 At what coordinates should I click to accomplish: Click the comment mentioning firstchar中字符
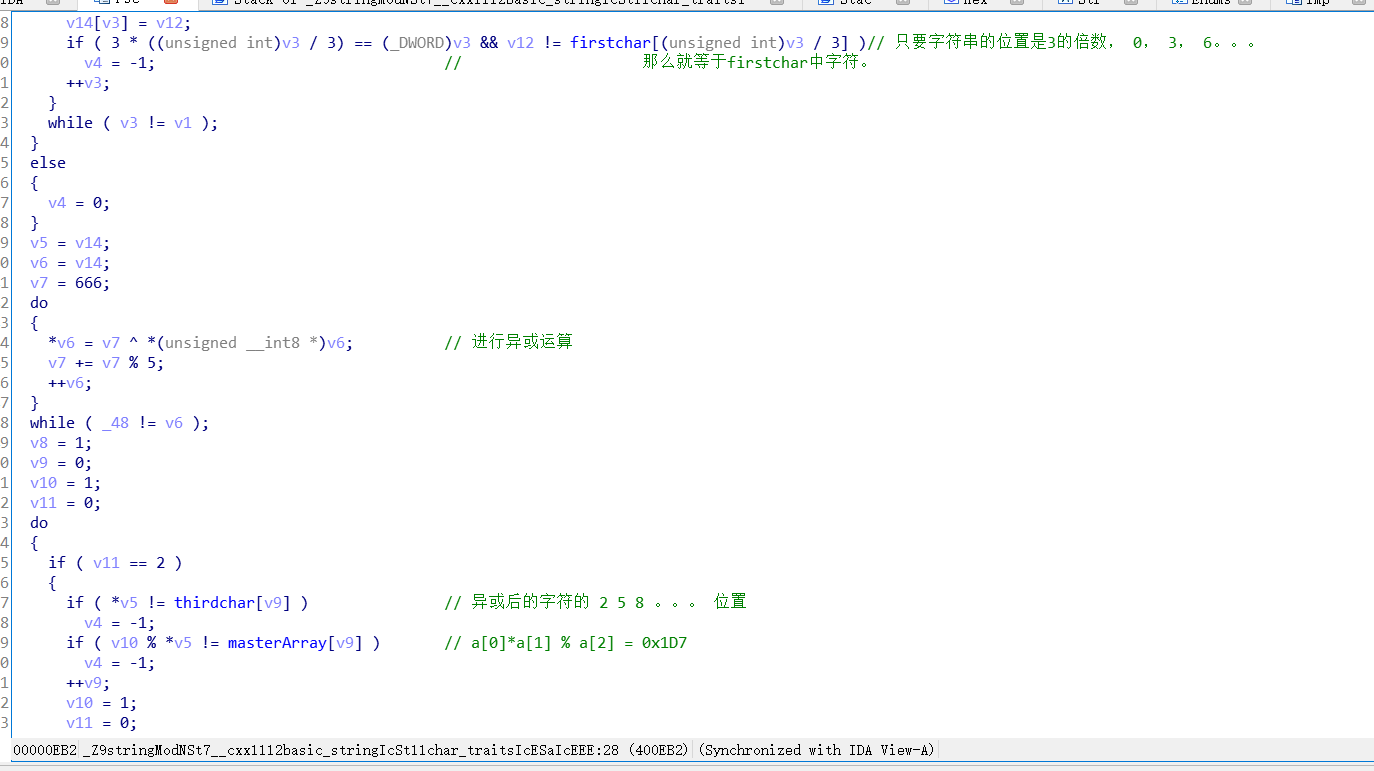756,62
